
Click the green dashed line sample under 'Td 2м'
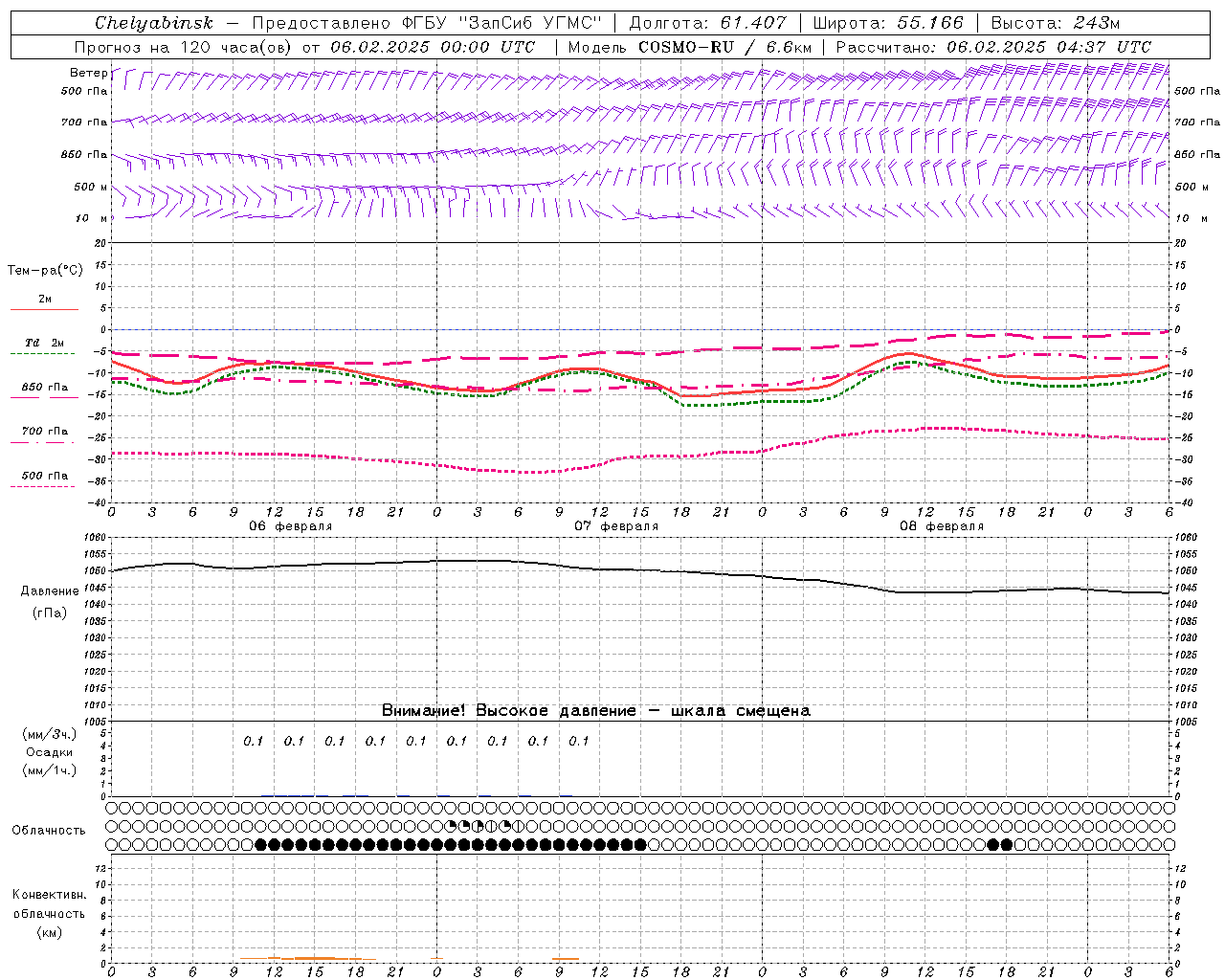point(44,354)
